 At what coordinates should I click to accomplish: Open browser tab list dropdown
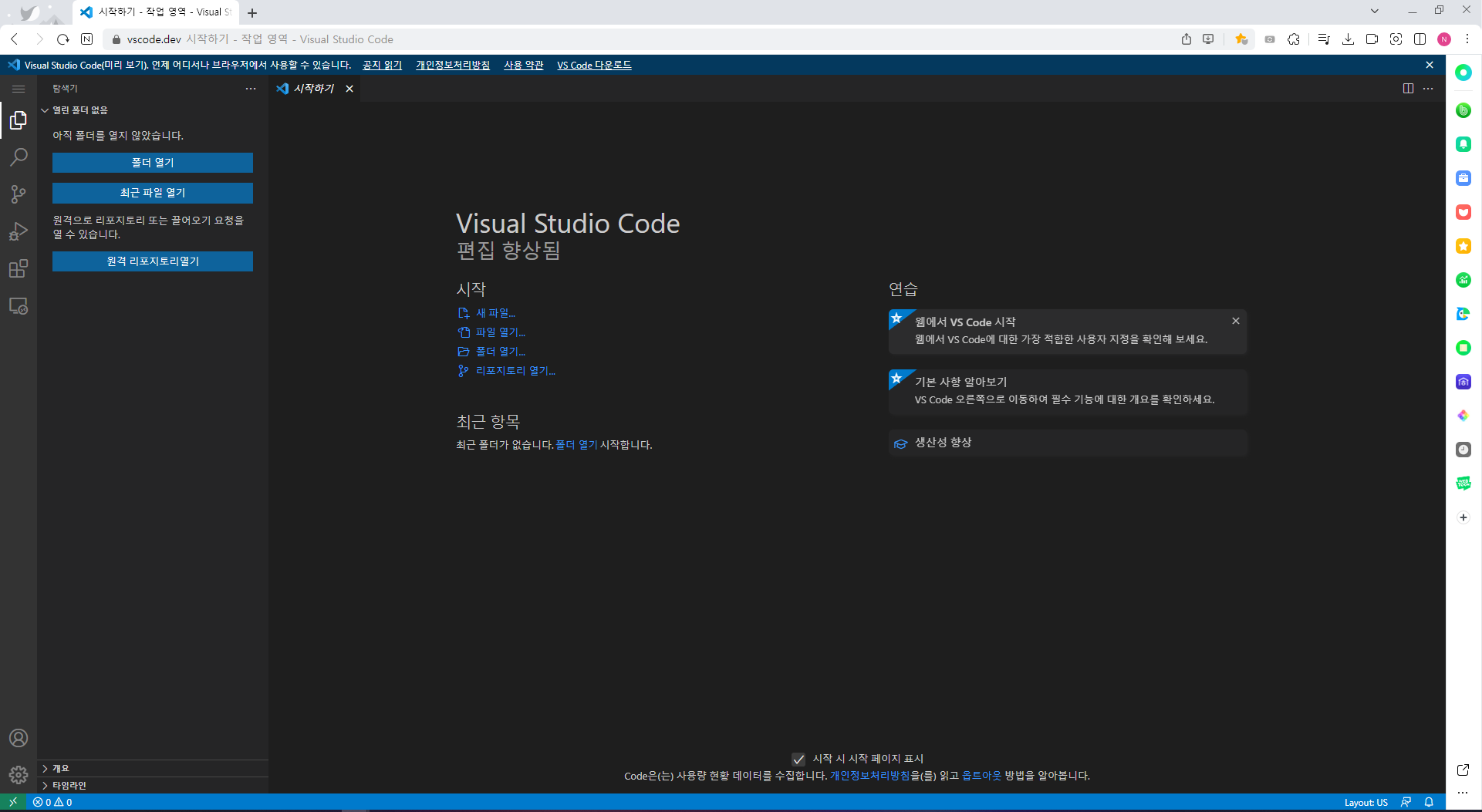pos(1375,11)
